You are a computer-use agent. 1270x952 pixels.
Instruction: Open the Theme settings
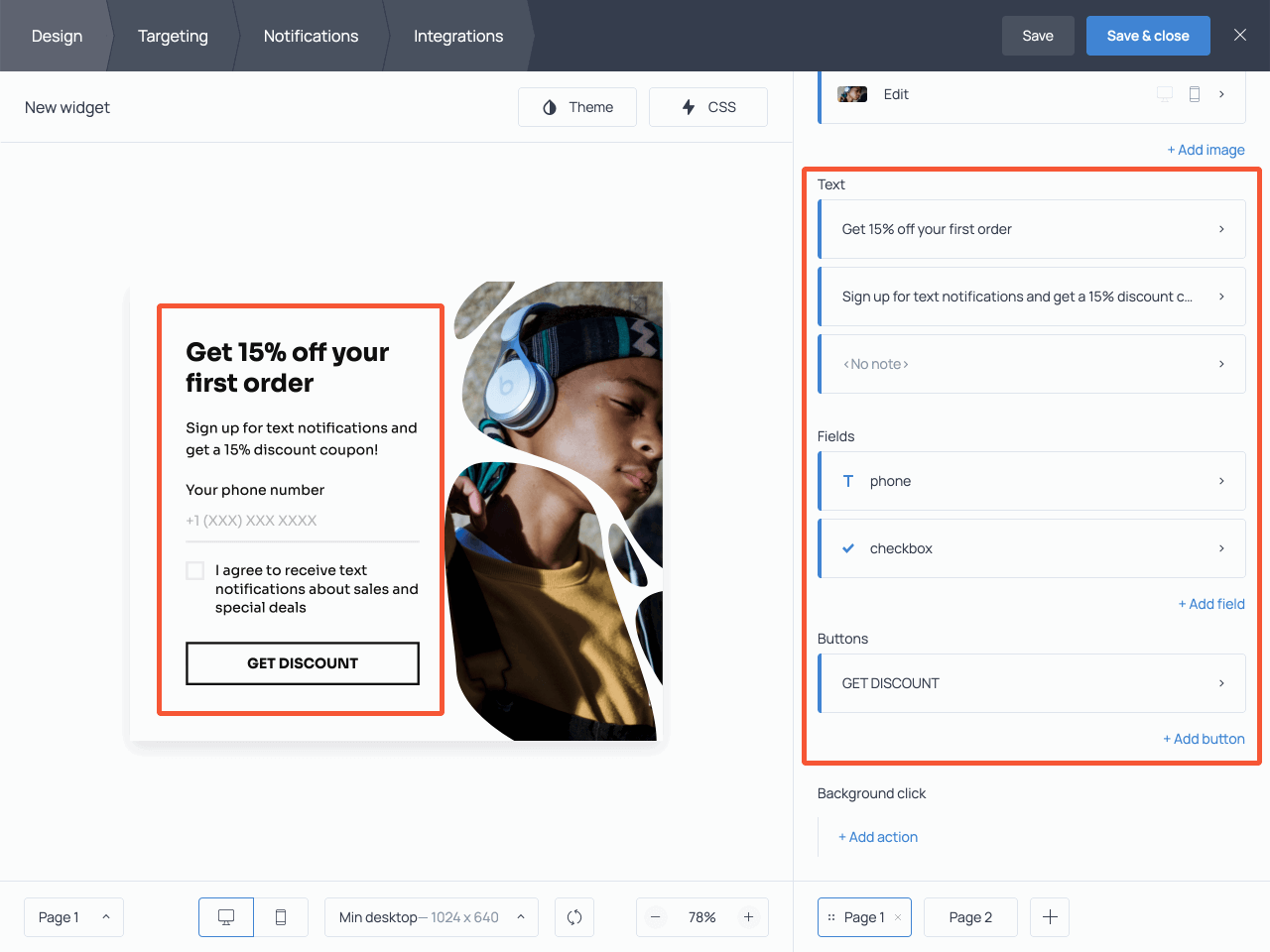pyautogui.click(x=576, y=106)
